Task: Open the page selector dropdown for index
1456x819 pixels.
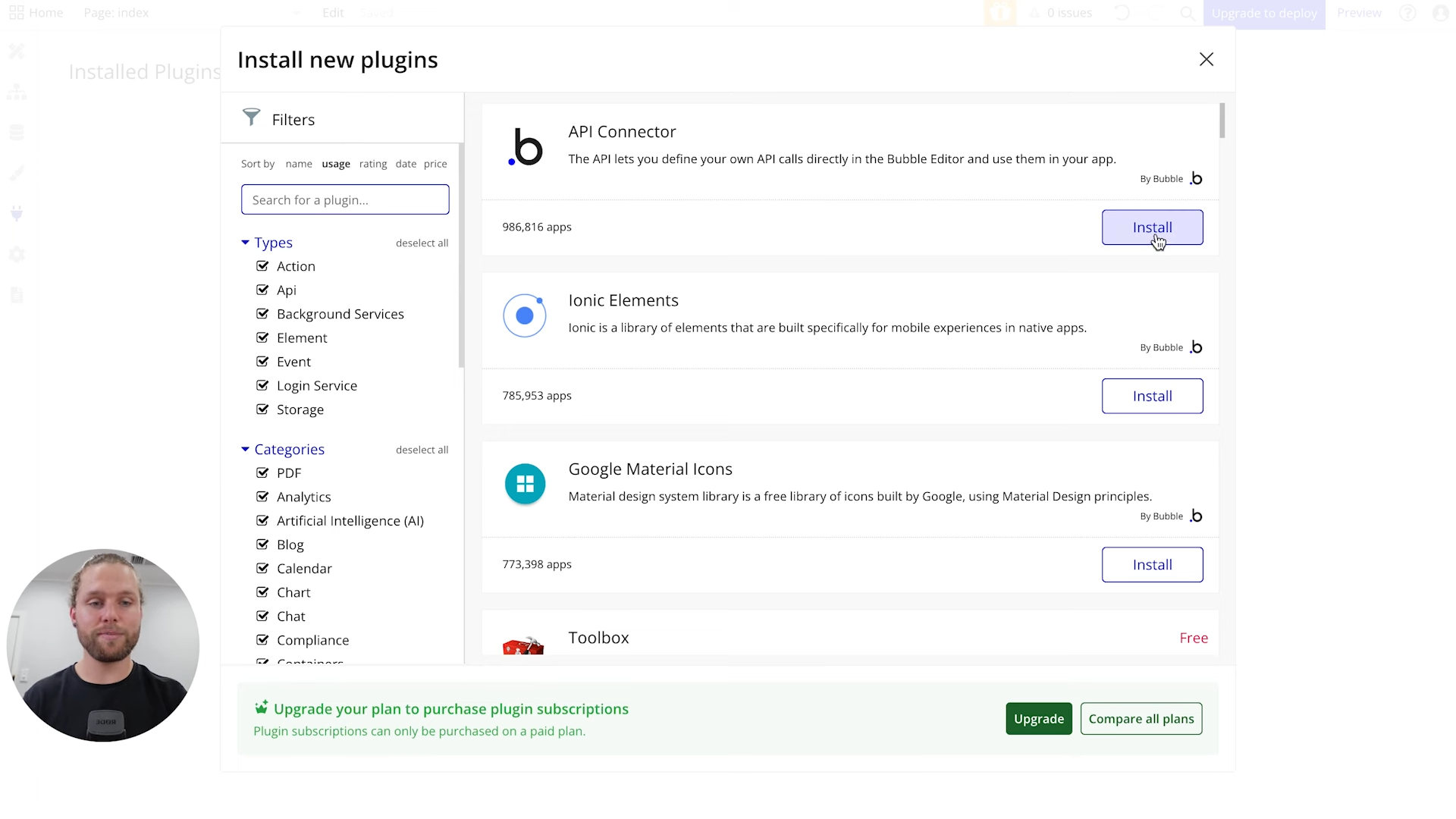Action: 295,13
